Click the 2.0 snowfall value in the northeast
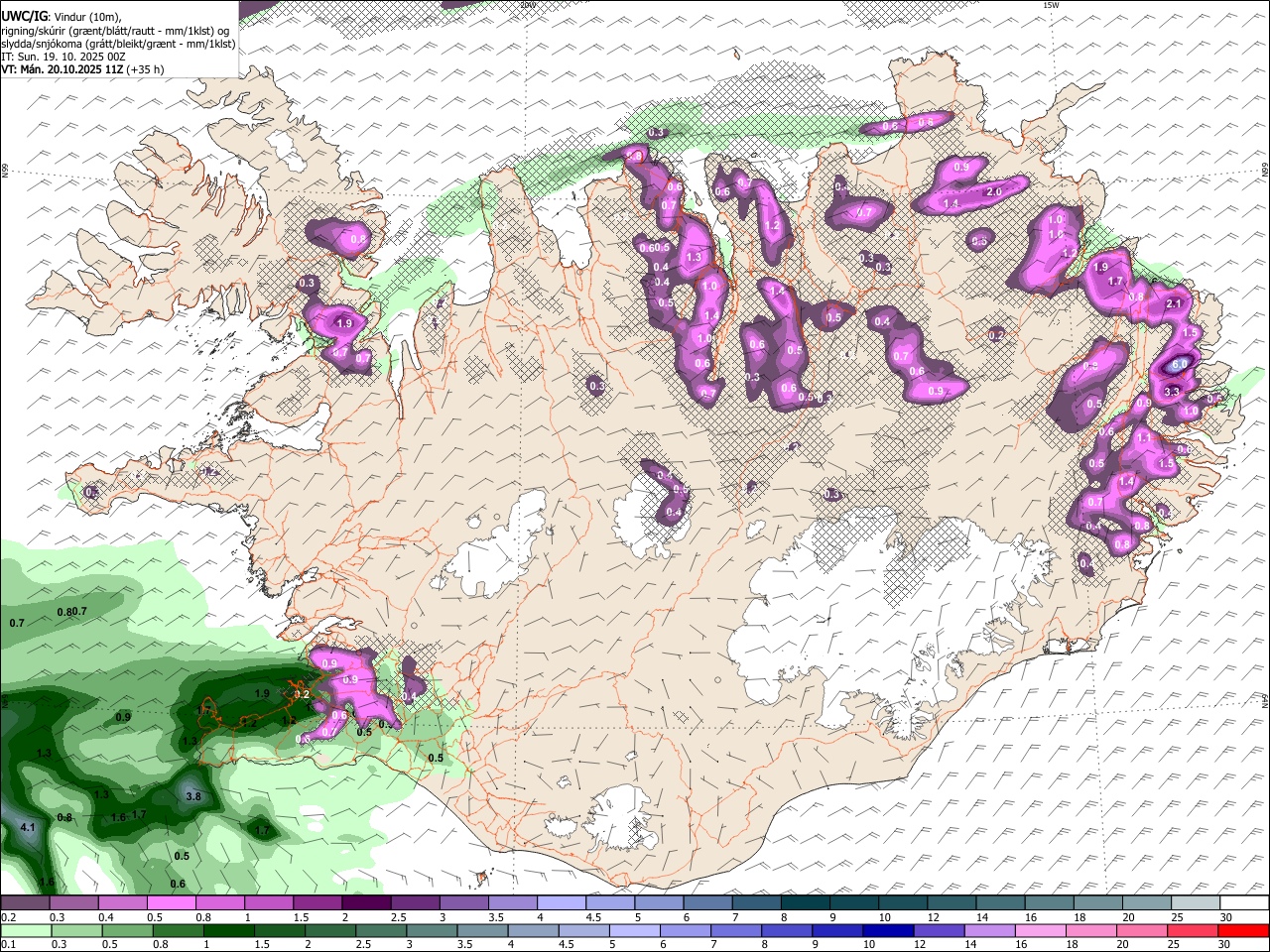1270x952 pixels. [993, 191]
